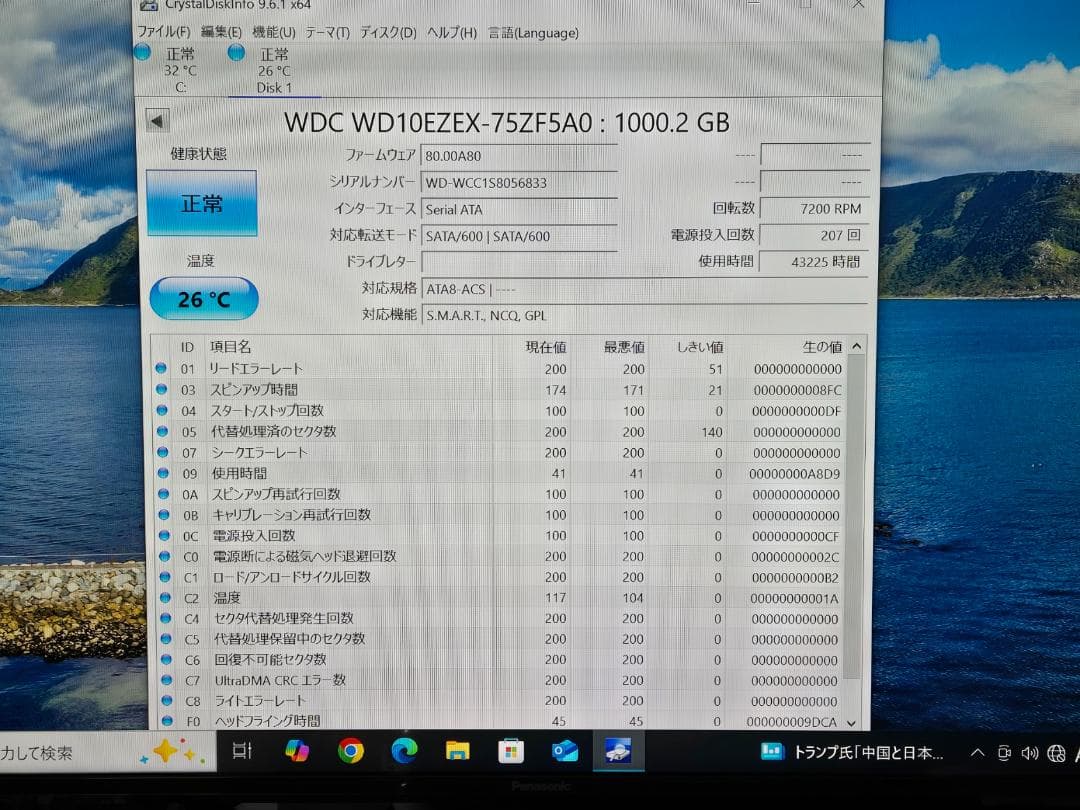1080x810 pixels.
Task: Open File Explorer from the taskbar
Action: 457,752
